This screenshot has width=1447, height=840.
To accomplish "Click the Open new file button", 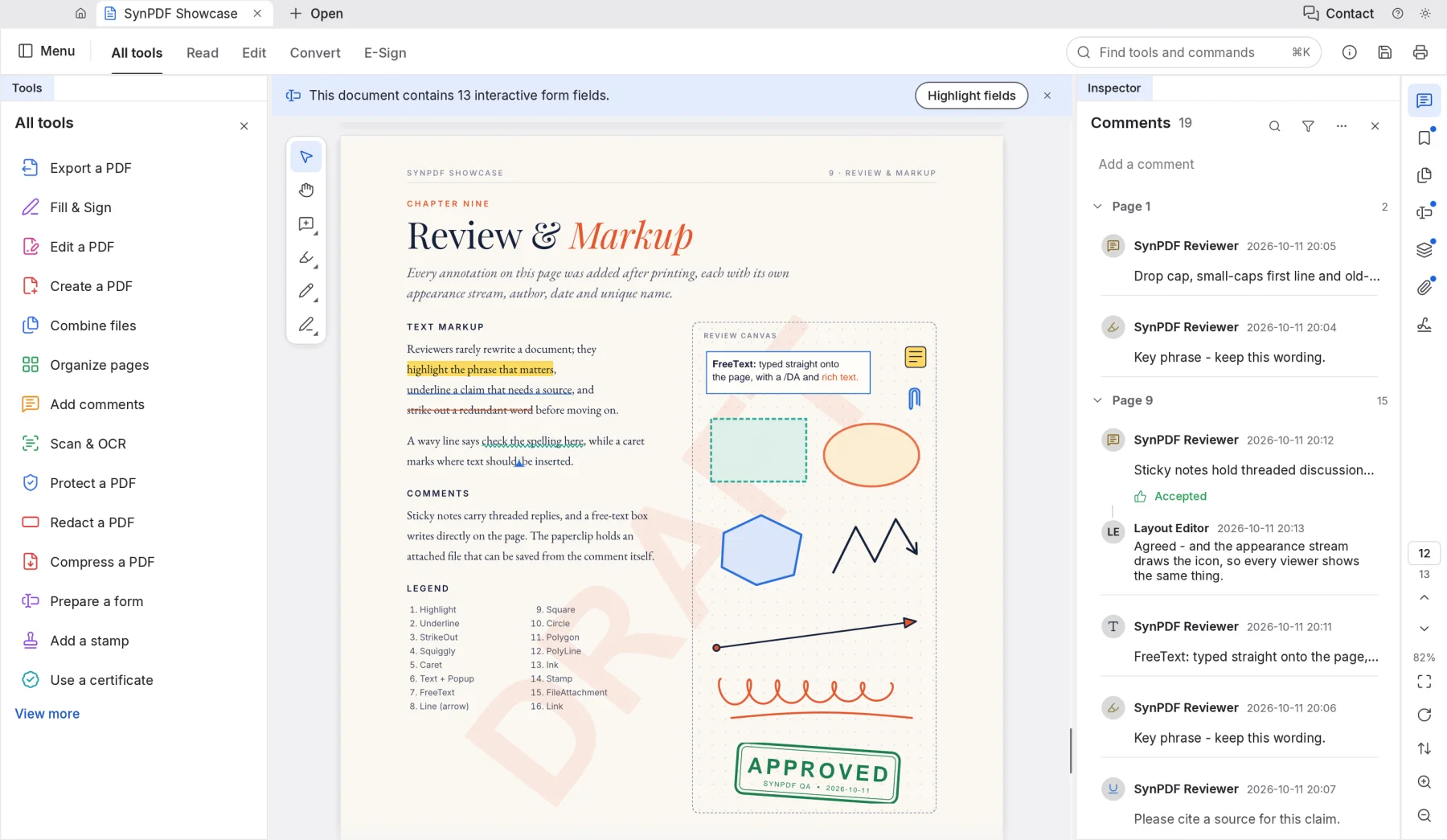I will coord(316,14).
